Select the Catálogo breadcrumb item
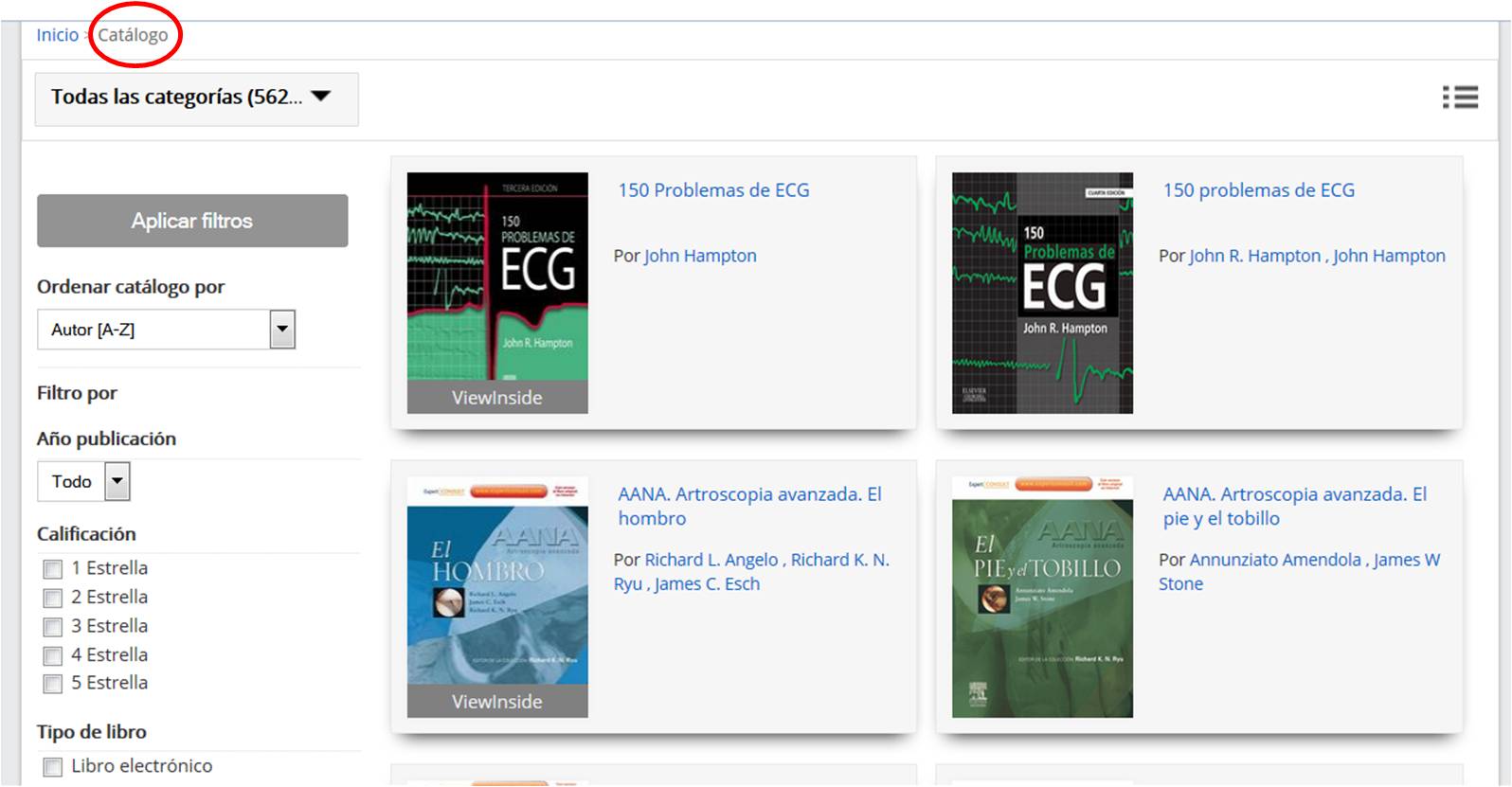 point(133,35)
